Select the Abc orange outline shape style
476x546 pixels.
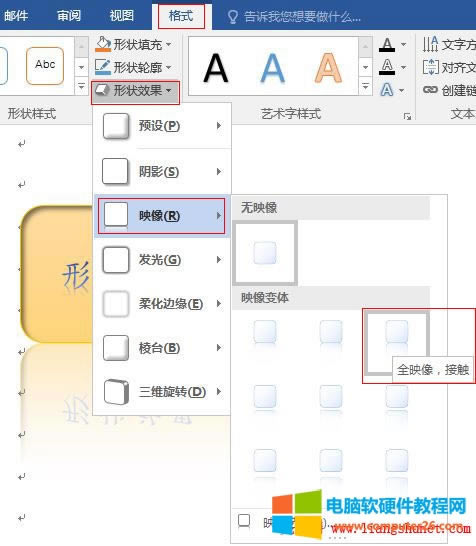pos(45,66)
